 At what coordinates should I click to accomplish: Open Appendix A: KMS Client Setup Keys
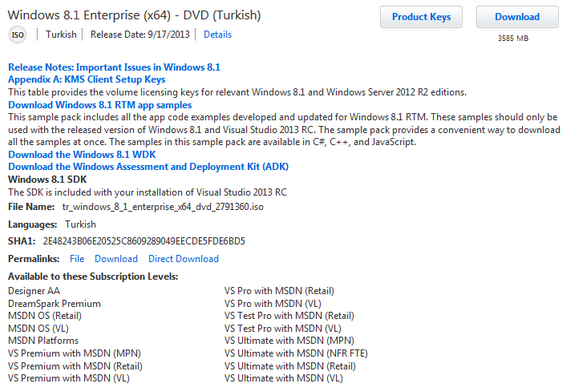pos(86,79)
